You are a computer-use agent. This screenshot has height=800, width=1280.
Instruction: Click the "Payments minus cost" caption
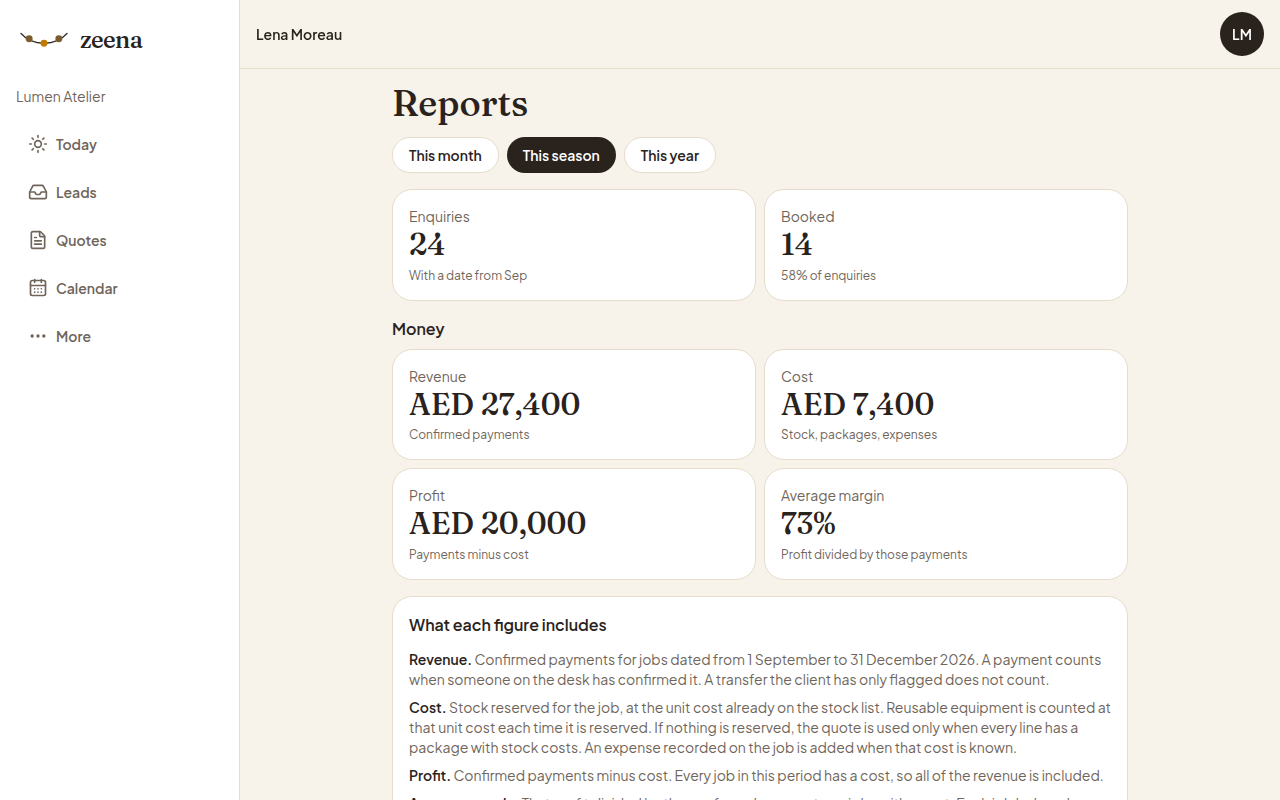(x=469, y=555)
